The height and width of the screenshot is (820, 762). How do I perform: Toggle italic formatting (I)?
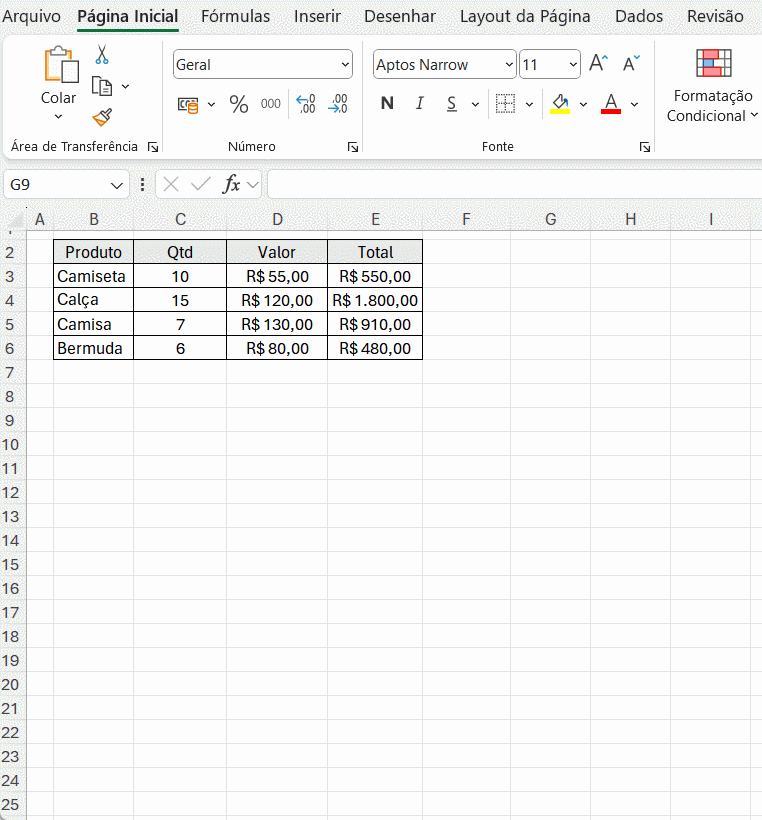(x=420, y=104)
